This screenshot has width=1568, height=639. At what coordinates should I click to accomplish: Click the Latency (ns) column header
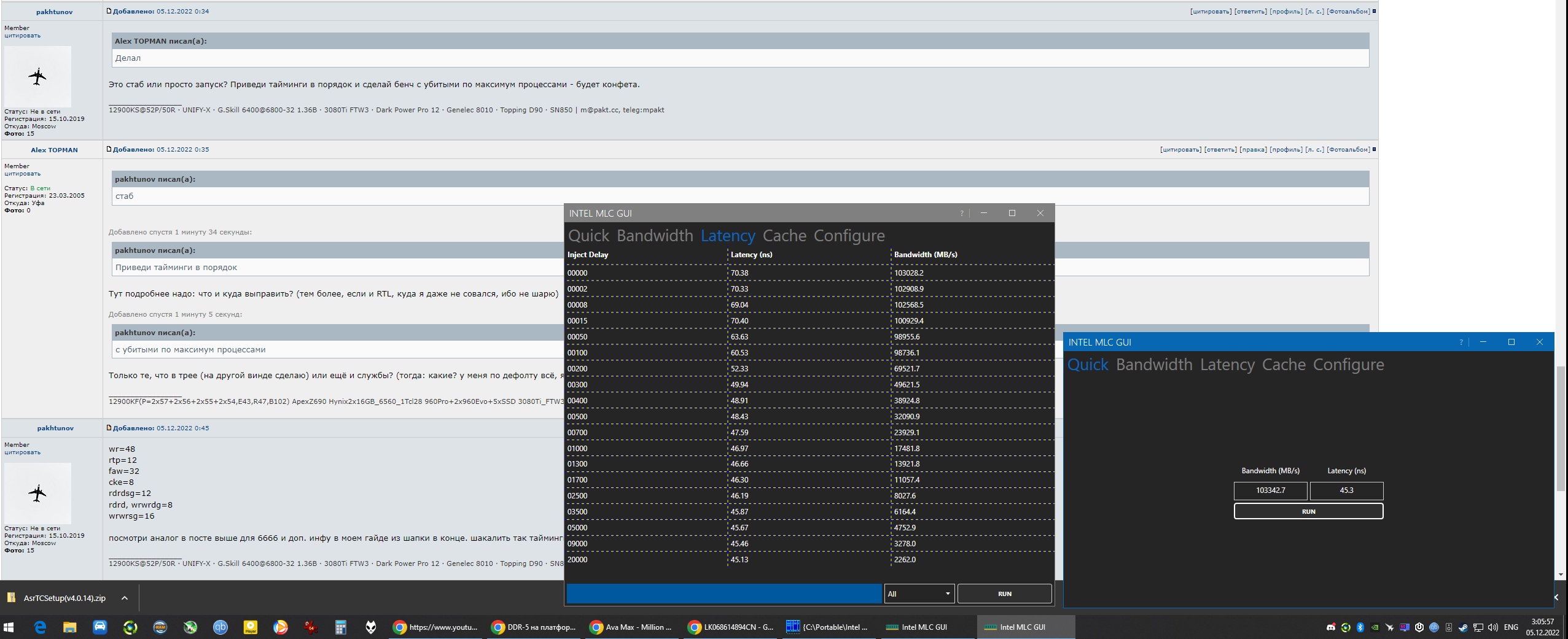tap(751, 255)
